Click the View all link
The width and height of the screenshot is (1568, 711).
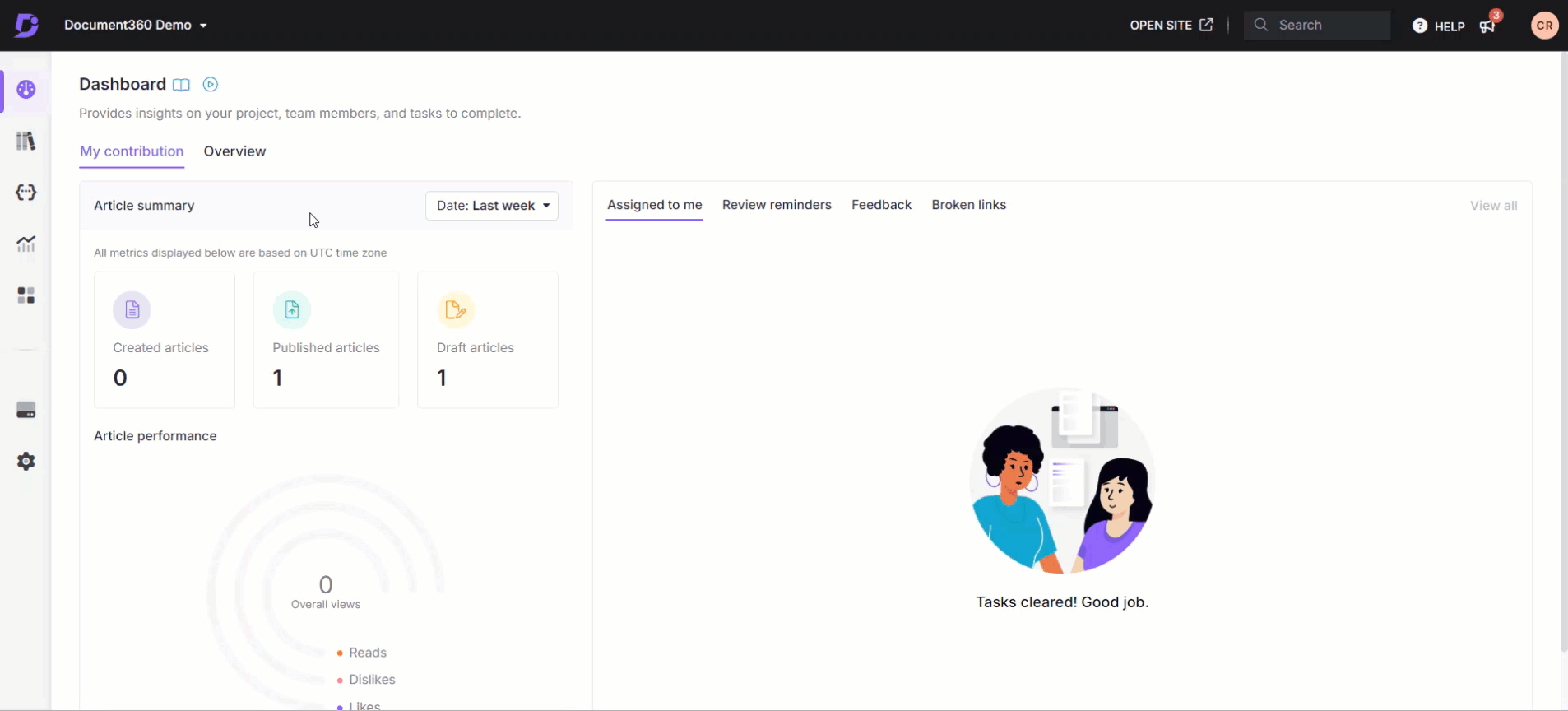tap(1494, 206)
